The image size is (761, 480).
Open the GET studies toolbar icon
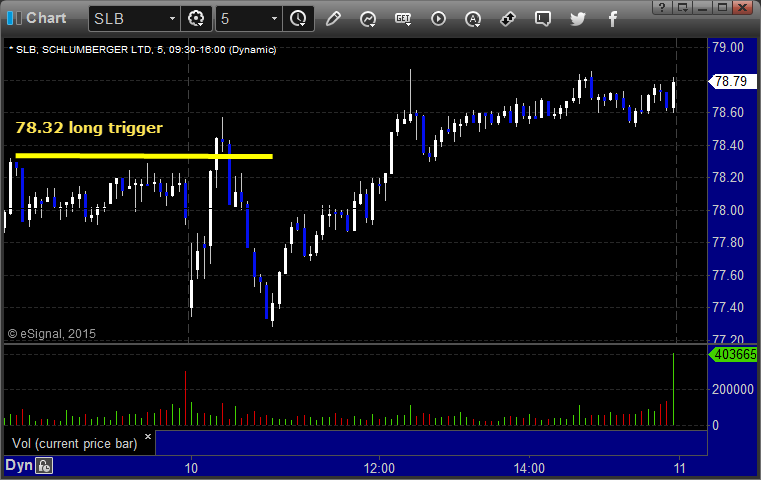click(403, 19)
